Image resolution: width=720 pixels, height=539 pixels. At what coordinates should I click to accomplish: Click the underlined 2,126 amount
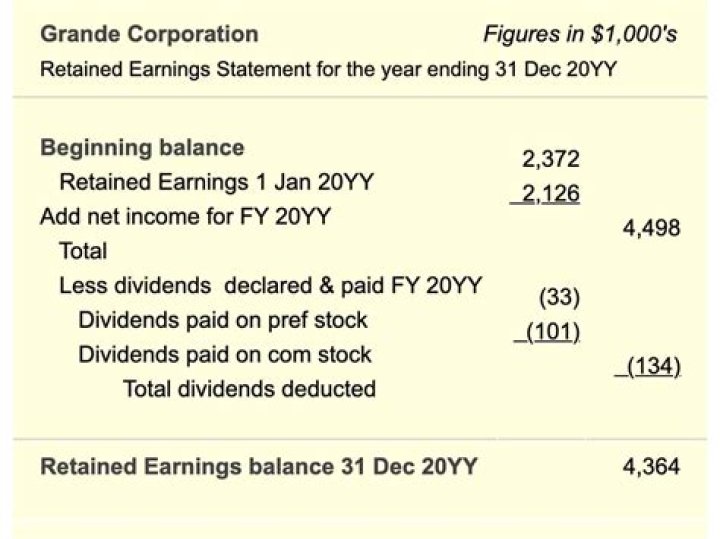point(549,194)
